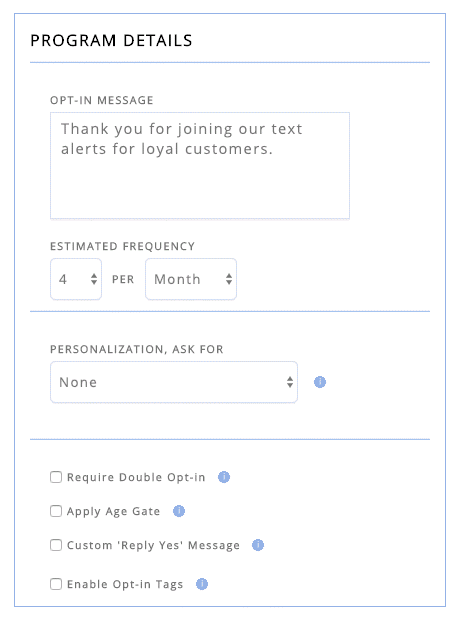
Task: Click inside the Opt-in Message text area
Action: 200,166
